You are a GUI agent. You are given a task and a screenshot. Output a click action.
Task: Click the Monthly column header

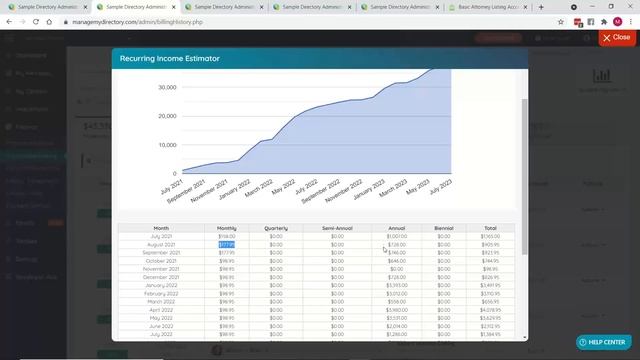click(x=227, y=228)
